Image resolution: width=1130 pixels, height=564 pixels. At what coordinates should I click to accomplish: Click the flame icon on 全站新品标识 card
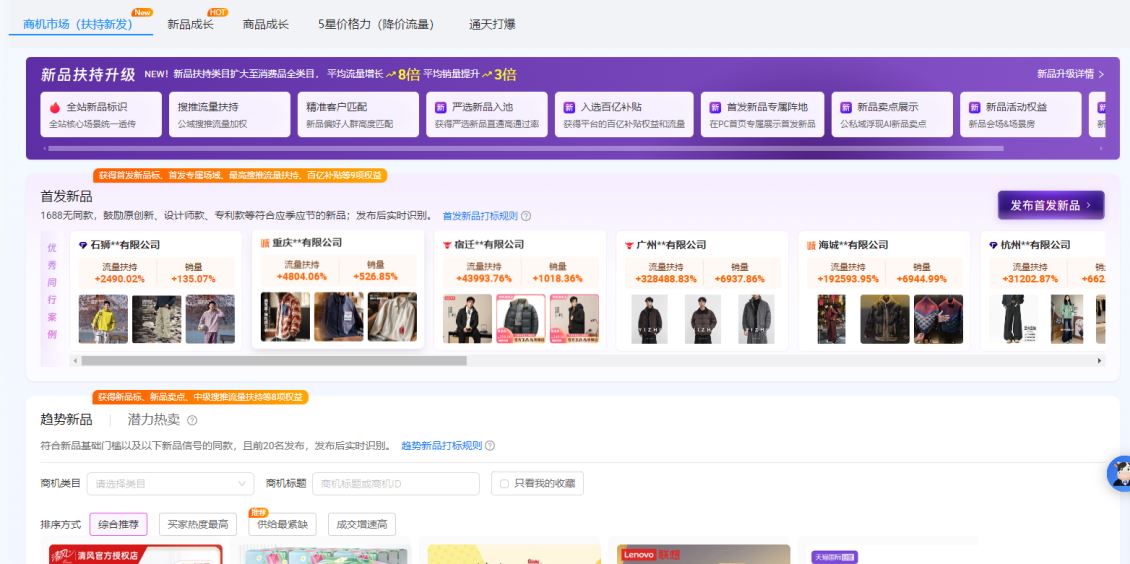56,107
